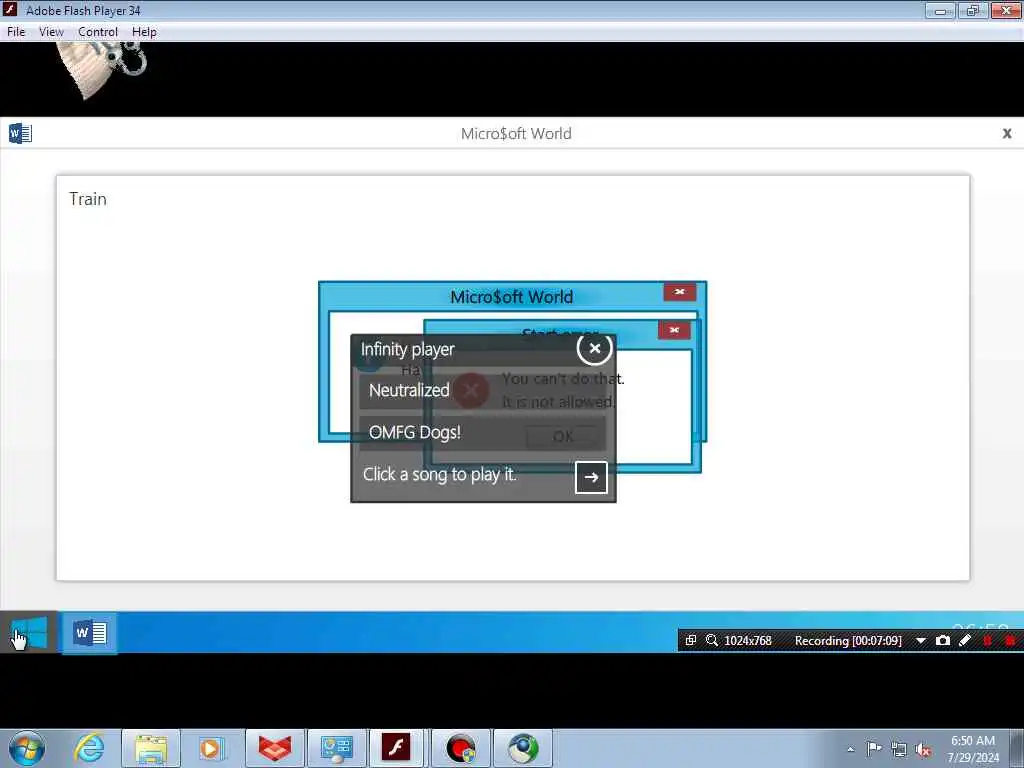This screenshot has width=1024, height=768.
Task: Expand the recorder dropdown arrow
Action: coord(921,641)
